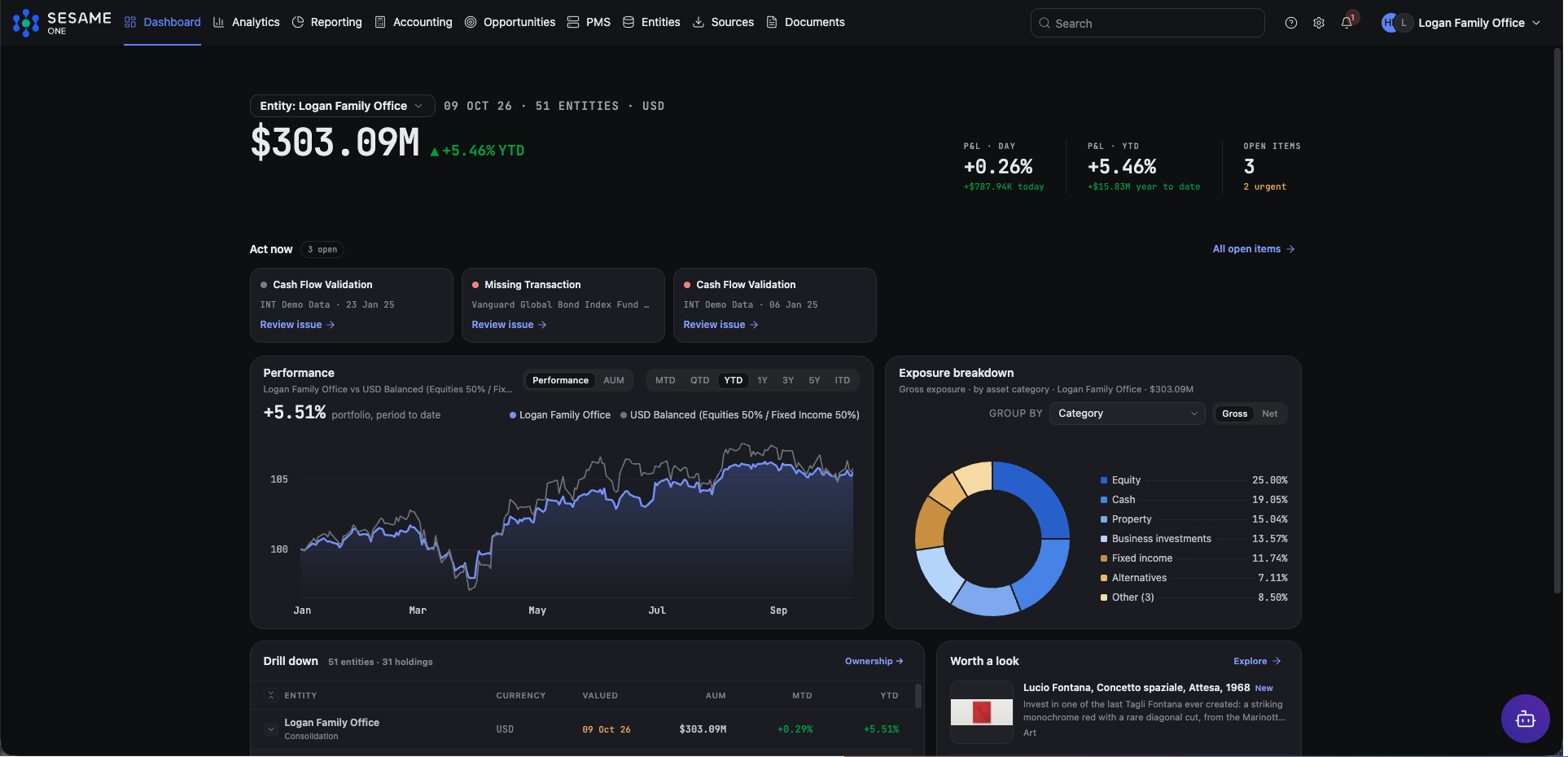
Task: Open the Sources tab
Action: pos(723,22)
